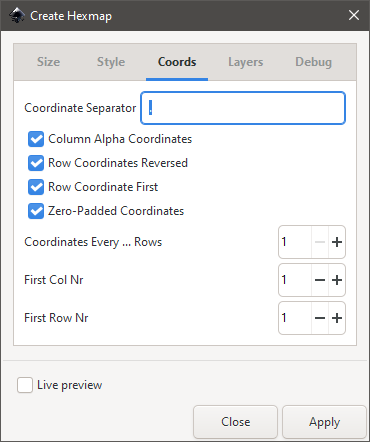Image resolution: width=370 pixels, height=442 pixels.
Task: Uncheck Column Alpha Coordinates
Action: pyautogui.click(x=36, y=139)
